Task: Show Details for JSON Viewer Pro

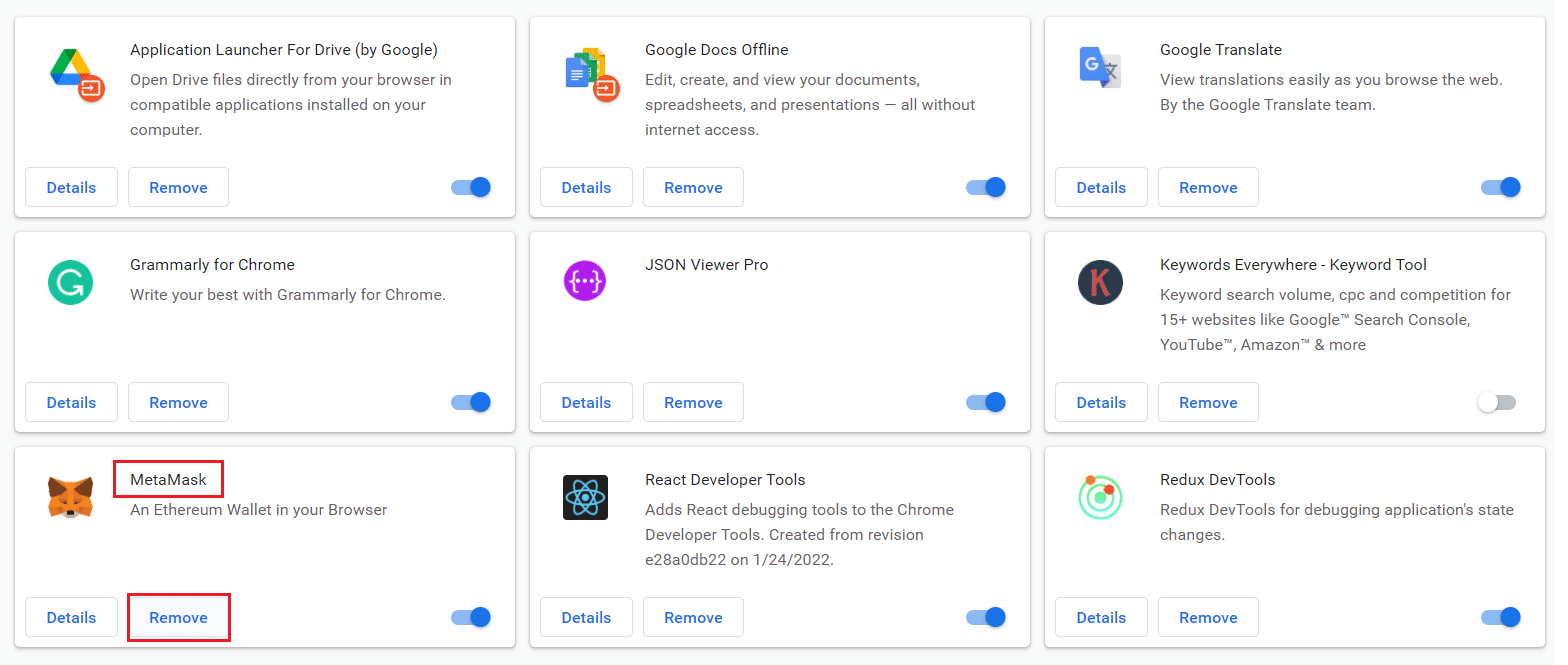Action: [x=586, y=402]
